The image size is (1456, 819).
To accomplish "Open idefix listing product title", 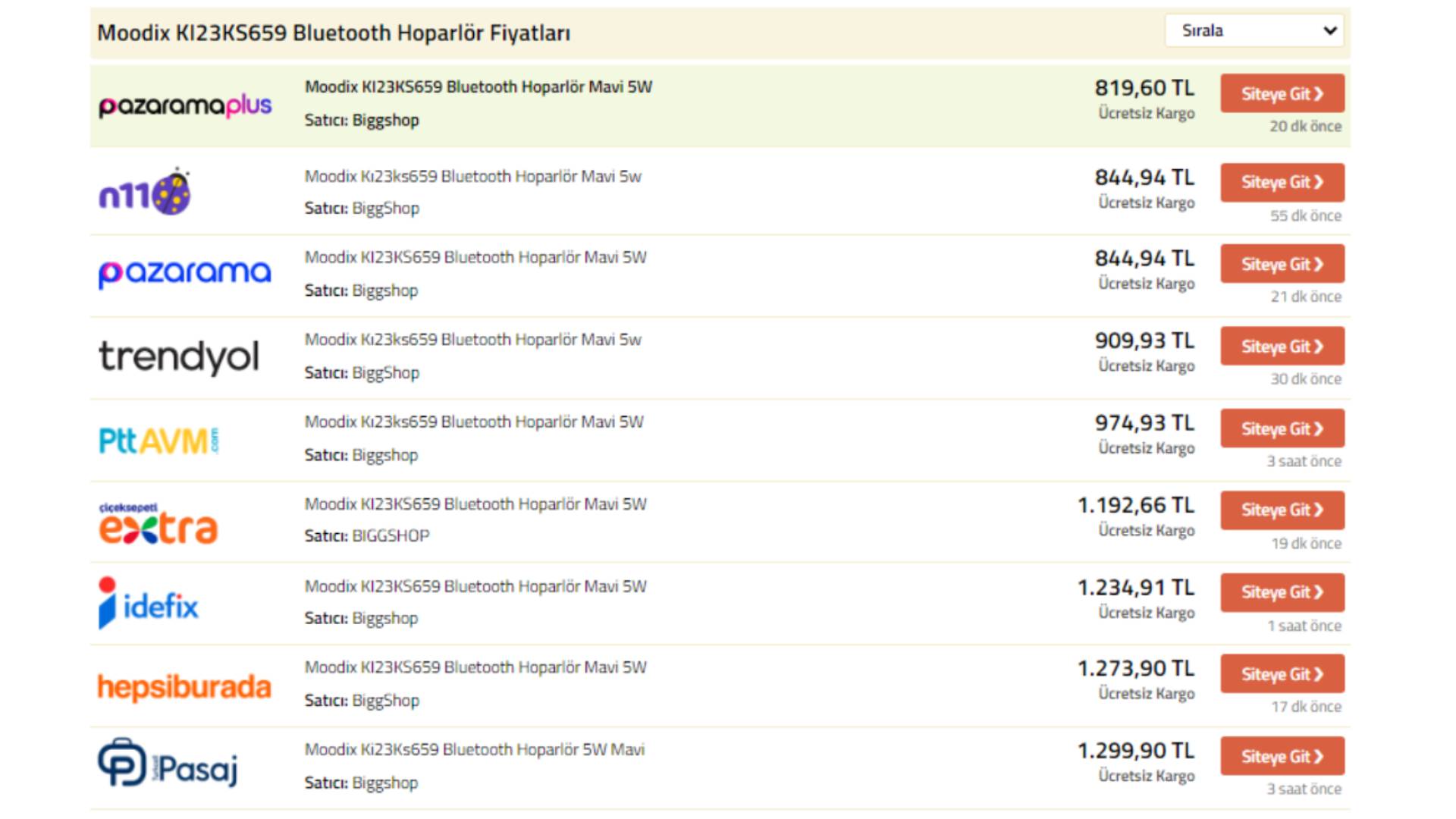I will [x=475, y=587].
